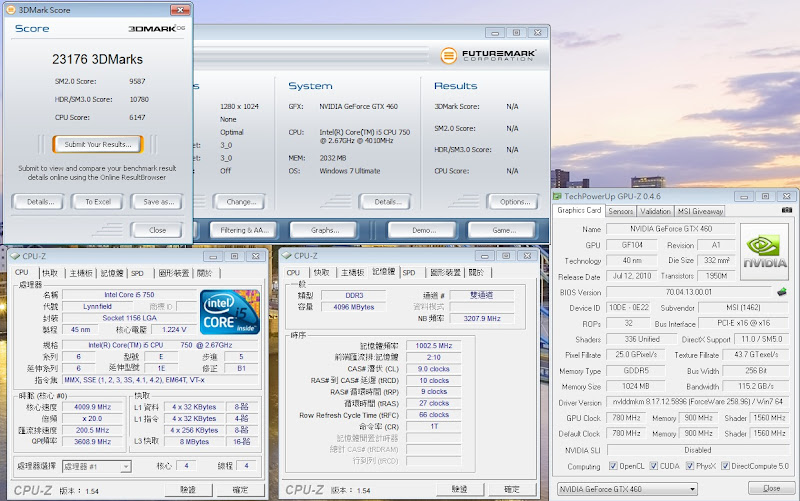Click the NVIDIA logo in GPU-Z
This screenshot has width=800, height=501.
click(764, 252)
